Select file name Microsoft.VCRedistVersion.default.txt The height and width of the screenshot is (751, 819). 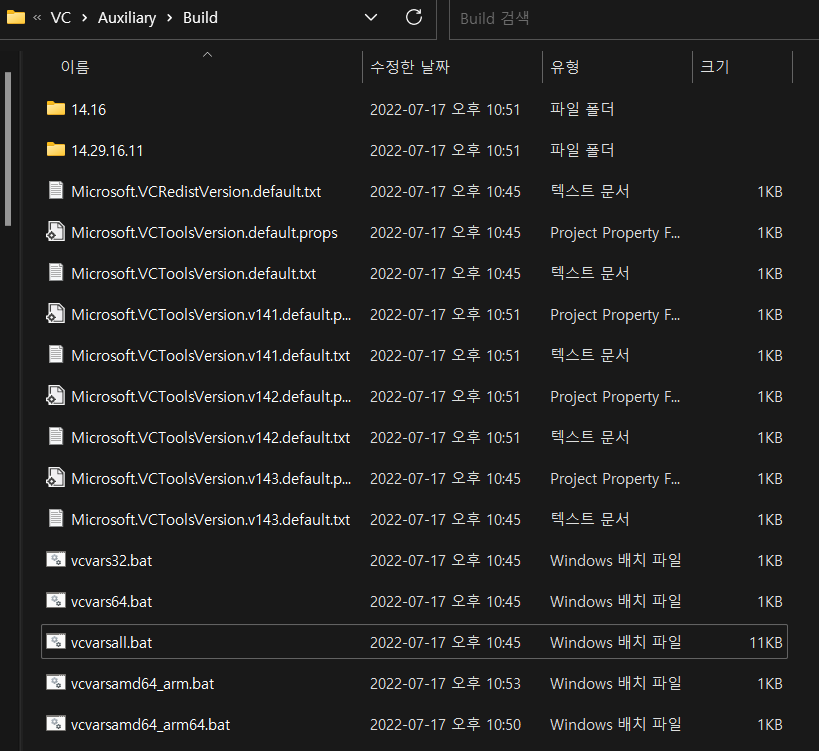coord(196,192)
